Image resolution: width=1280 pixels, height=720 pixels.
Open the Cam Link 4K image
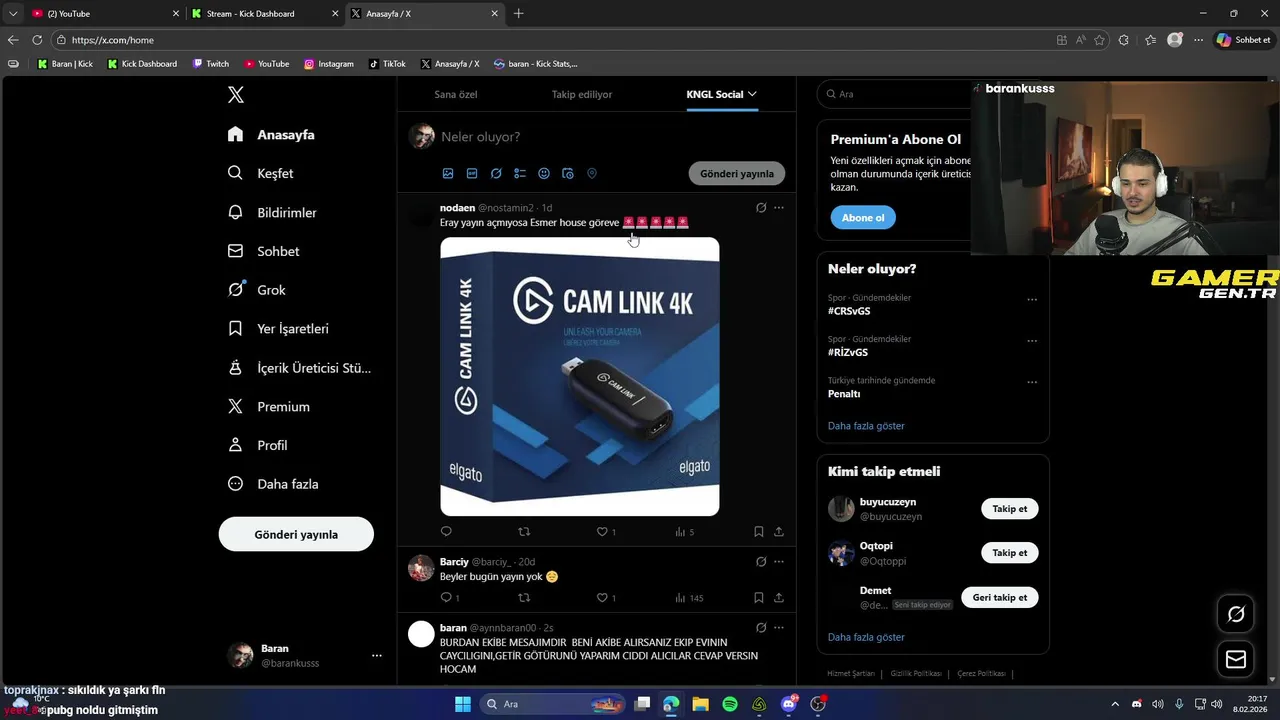click(580, 376)
